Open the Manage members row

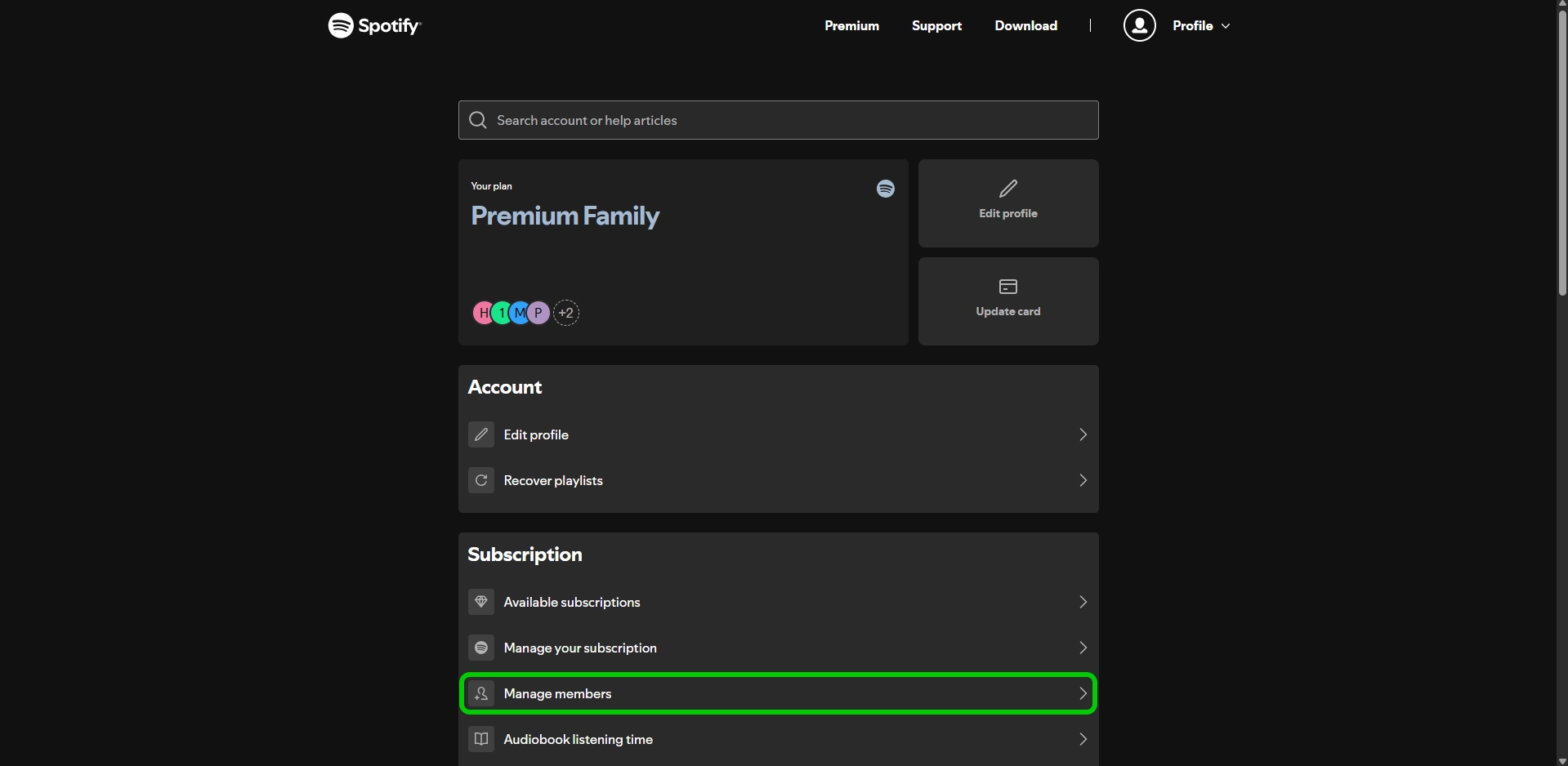coord(778,693)
